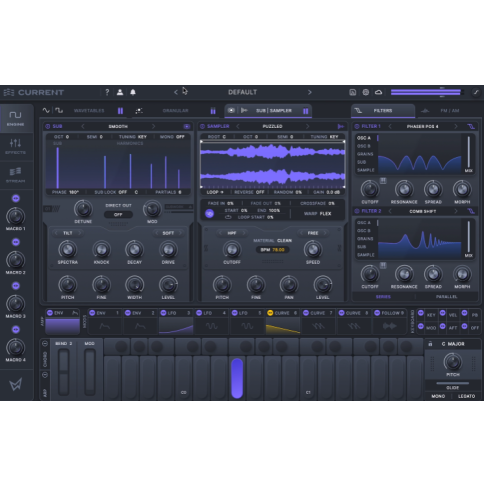Set filter routing to SERIES
Screen dimensions: 485x486
(x=383, y=297)
